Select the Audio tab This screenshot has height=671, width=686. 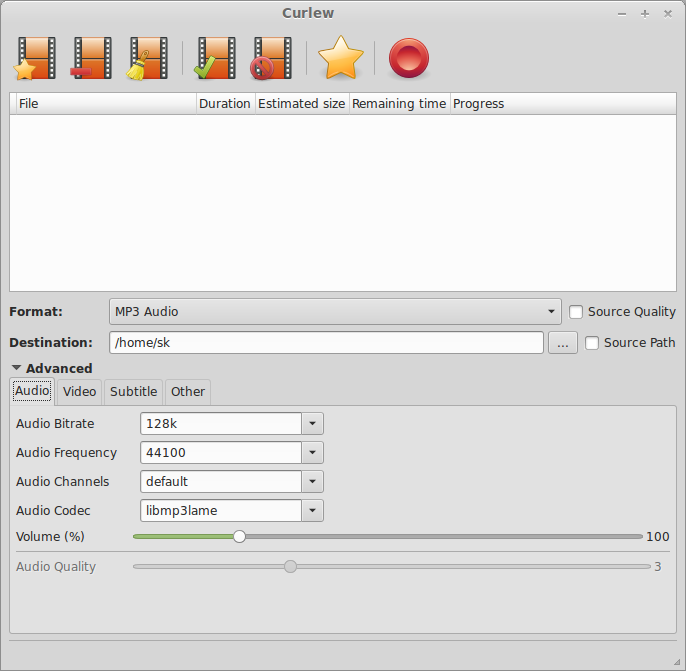[x=32, y=391]
